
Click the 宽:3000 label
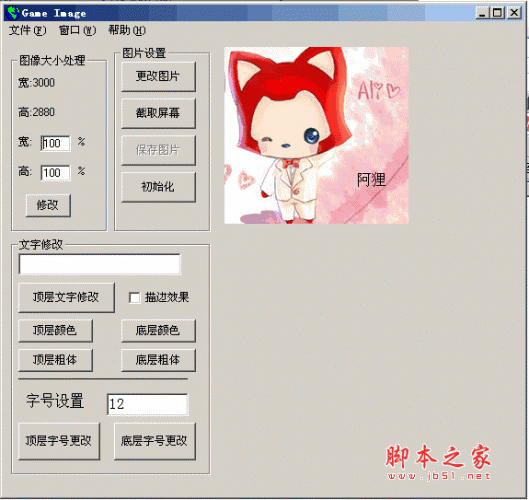[36, 83]
